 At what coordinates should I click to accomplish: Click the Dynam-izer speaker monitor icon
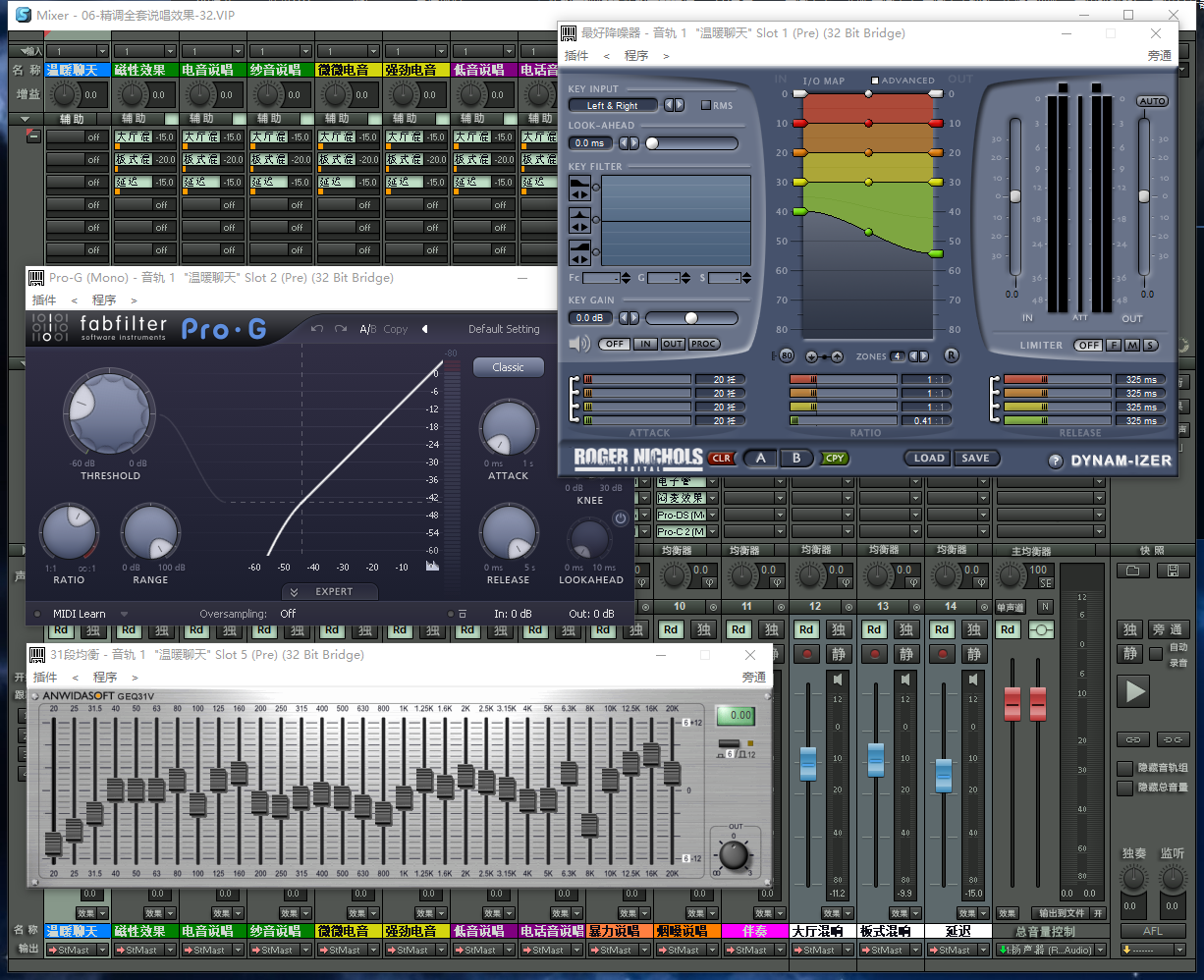coord(579,344)
